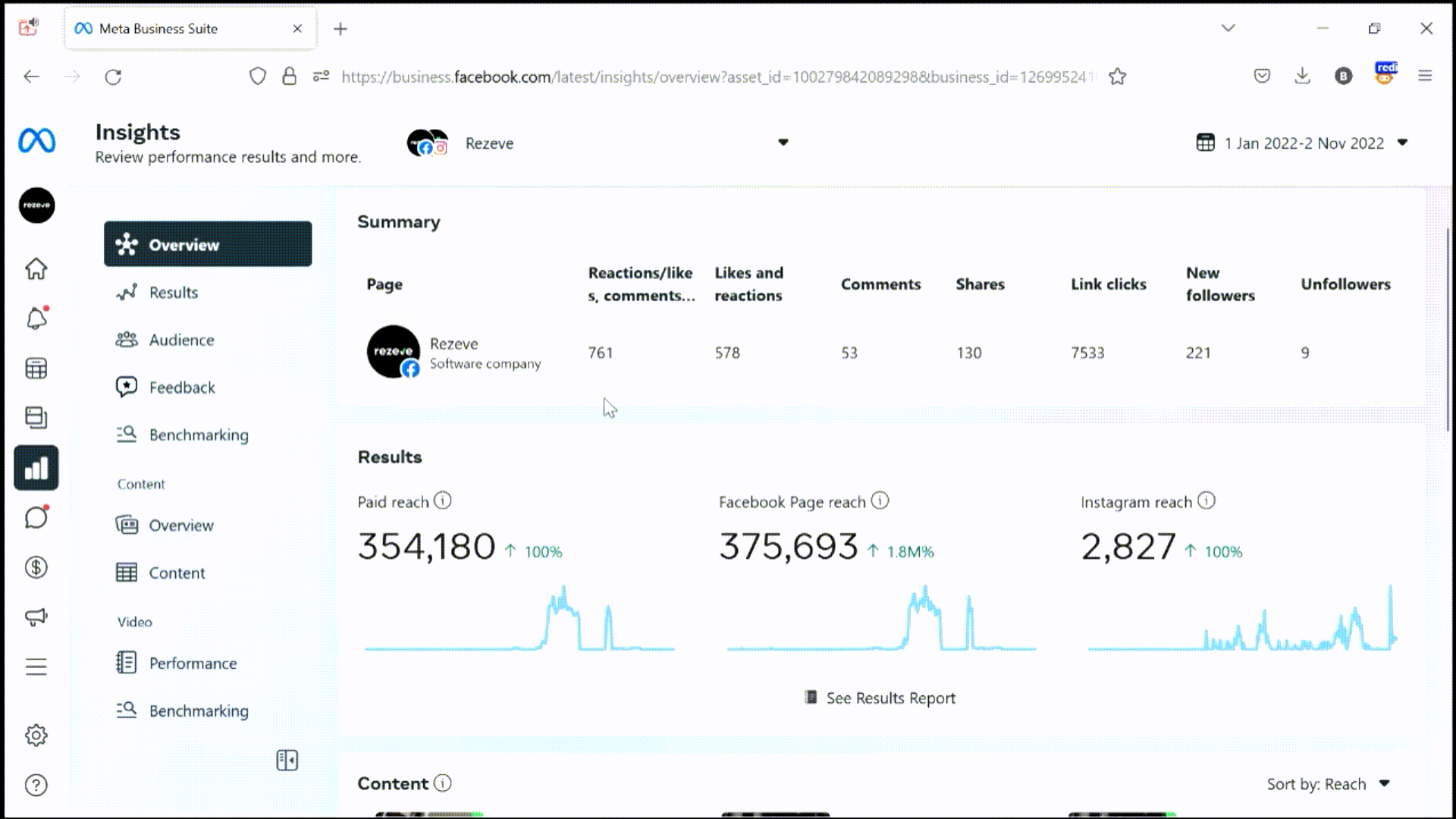Screen dimensions: 1456x819
Task: Click the Shares value 130
Action: click(968, 353)
